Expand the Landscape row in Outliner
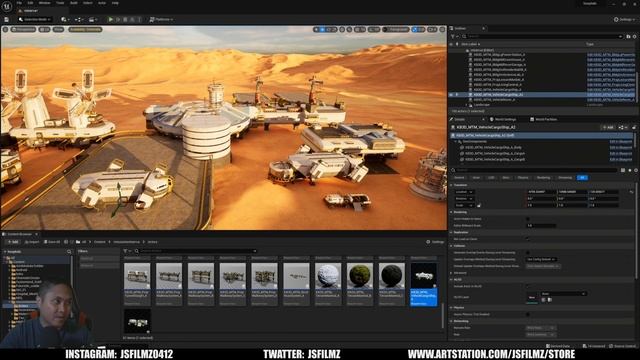Image resolution: width=640 pixels, height=360 pixels. click(x=467, y=105)
